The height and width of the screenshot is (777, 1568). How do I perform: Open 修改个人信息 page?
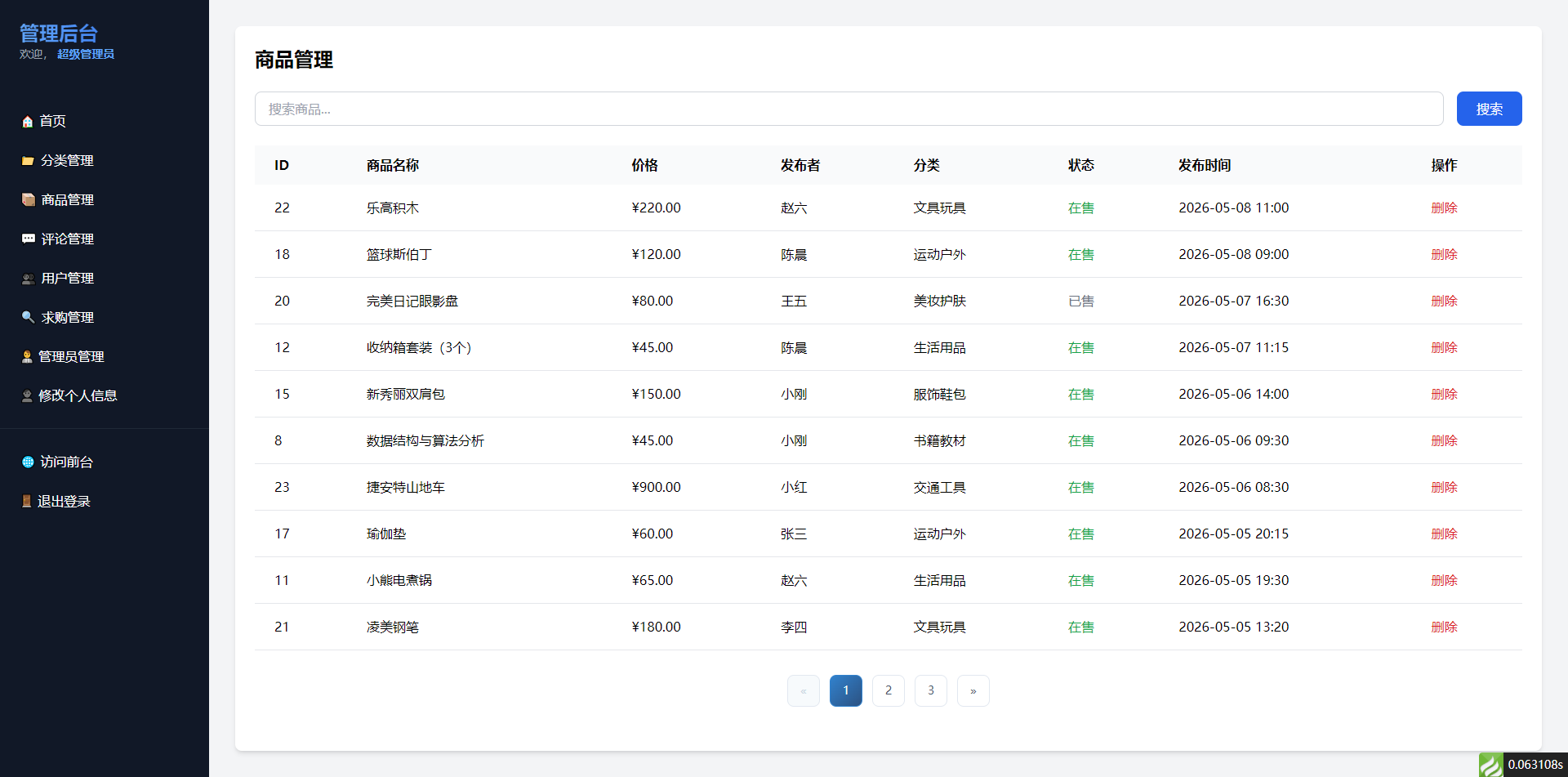[x=78, y=395]
